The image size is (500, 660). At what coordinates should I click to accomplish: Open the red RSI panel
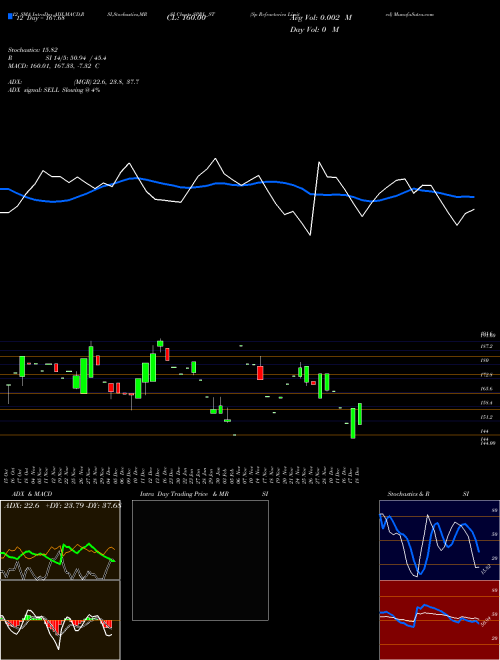pos(439,620)
